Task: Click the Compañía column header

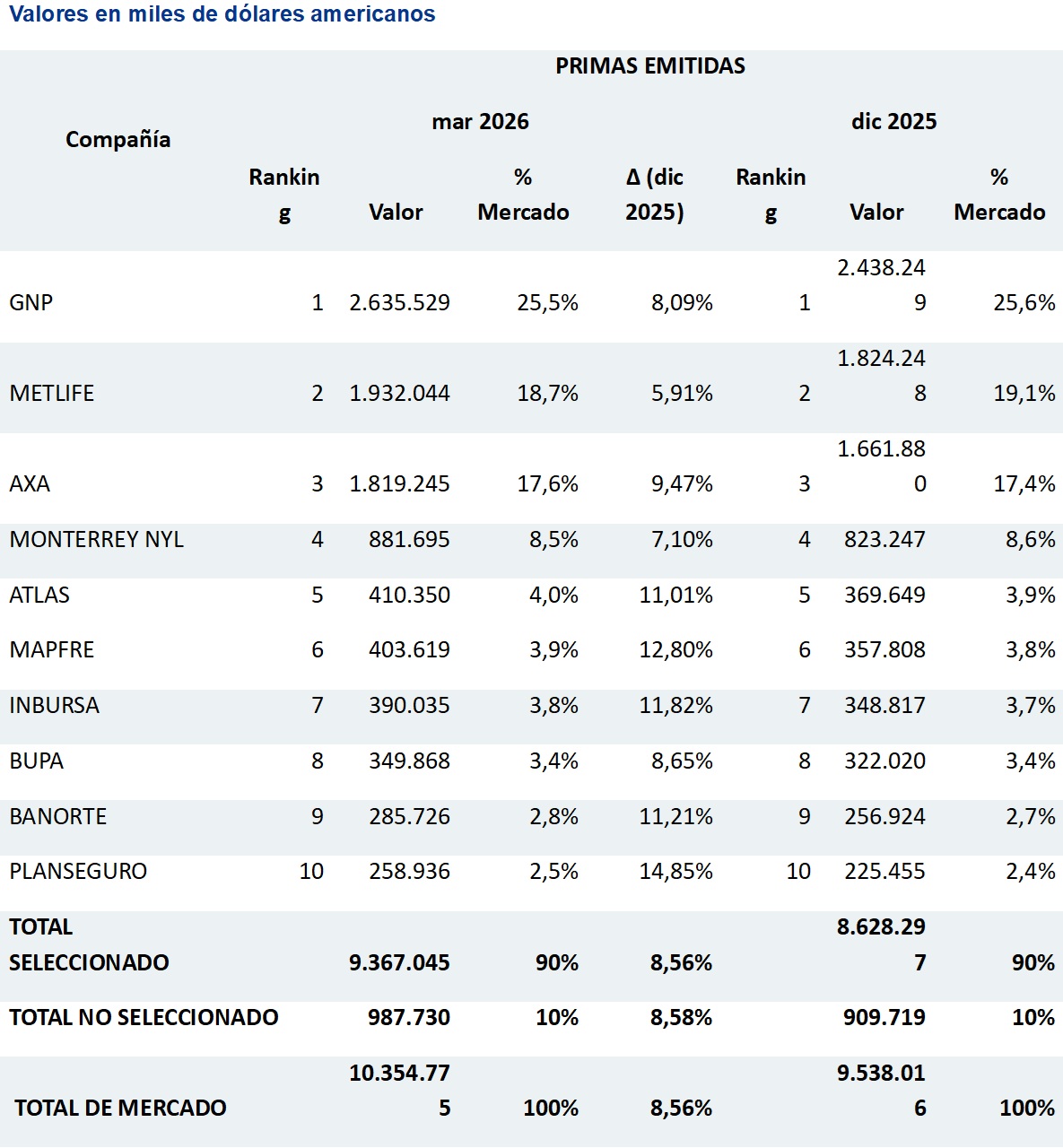Action: [x=118, y=140]
